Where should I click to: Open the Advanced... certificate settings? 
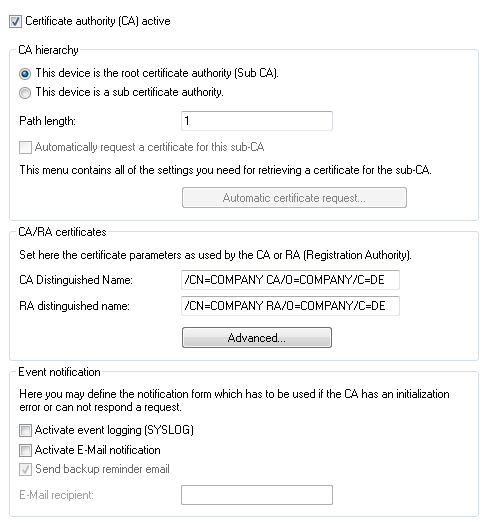[x=257, y=338]
